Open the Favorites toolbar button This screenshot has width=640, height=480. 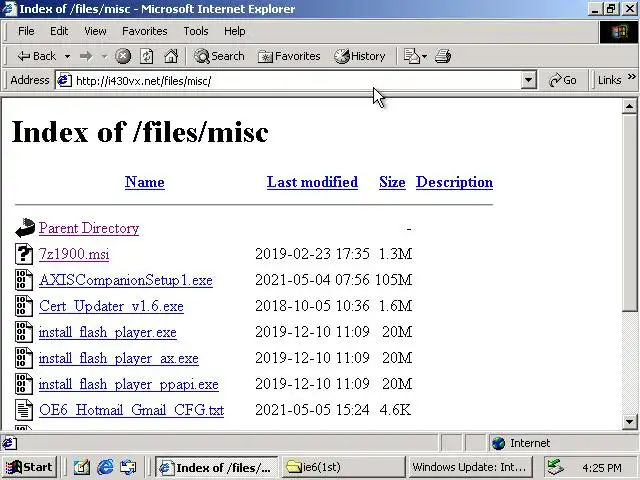pos(289,56)
